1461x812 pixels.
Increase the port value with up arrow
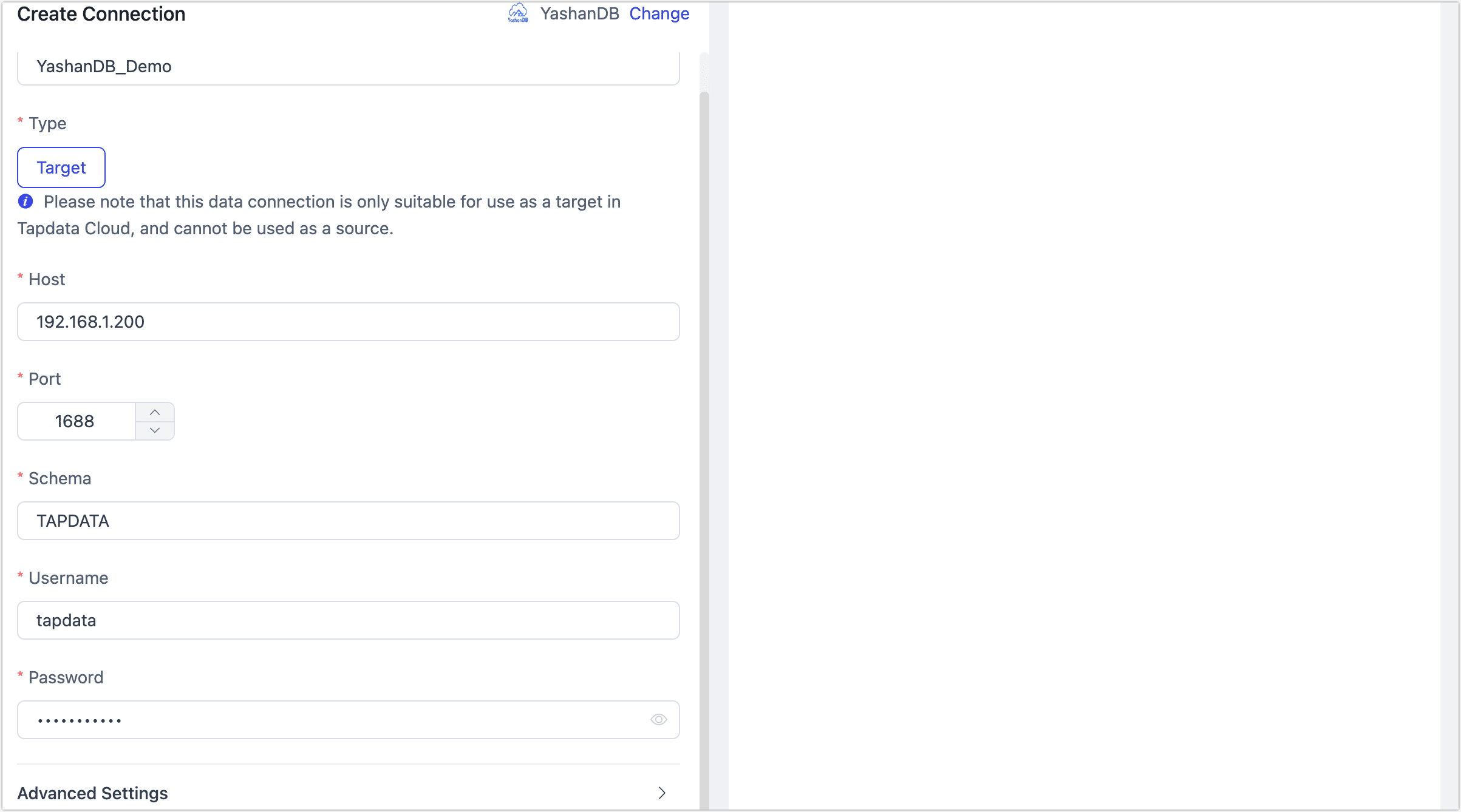[x=155, y=412]
